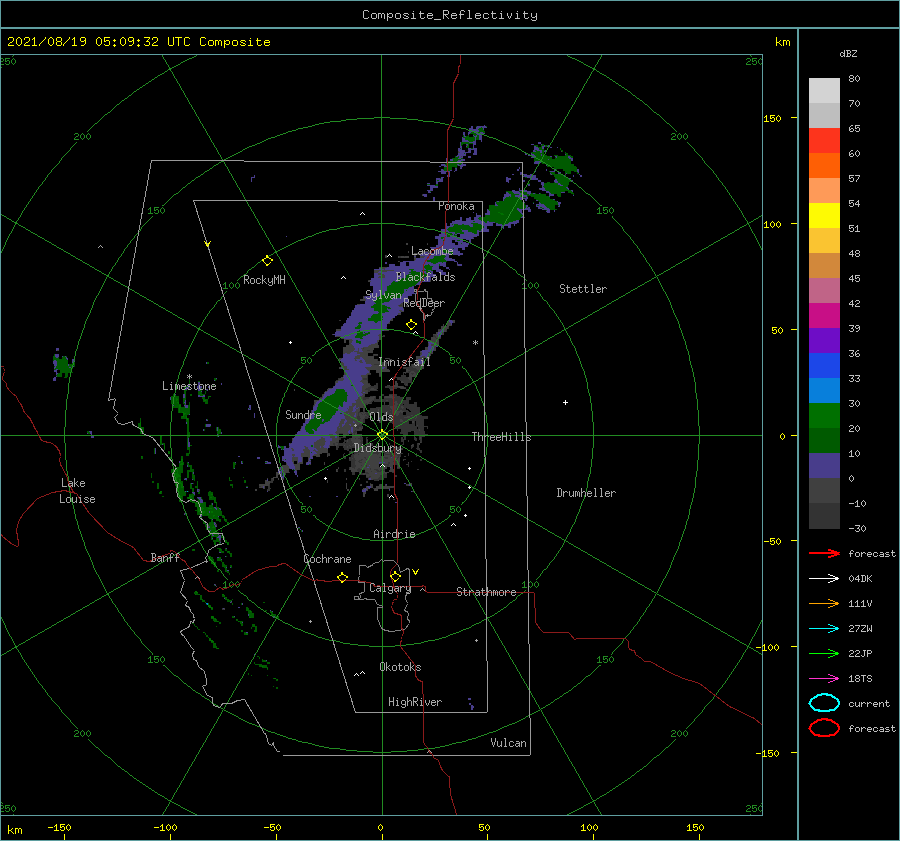Pick the violet 36-39 dBZ swatch
Image resolution: width=900 pixels, height=841 pixels.
[824, 340]
